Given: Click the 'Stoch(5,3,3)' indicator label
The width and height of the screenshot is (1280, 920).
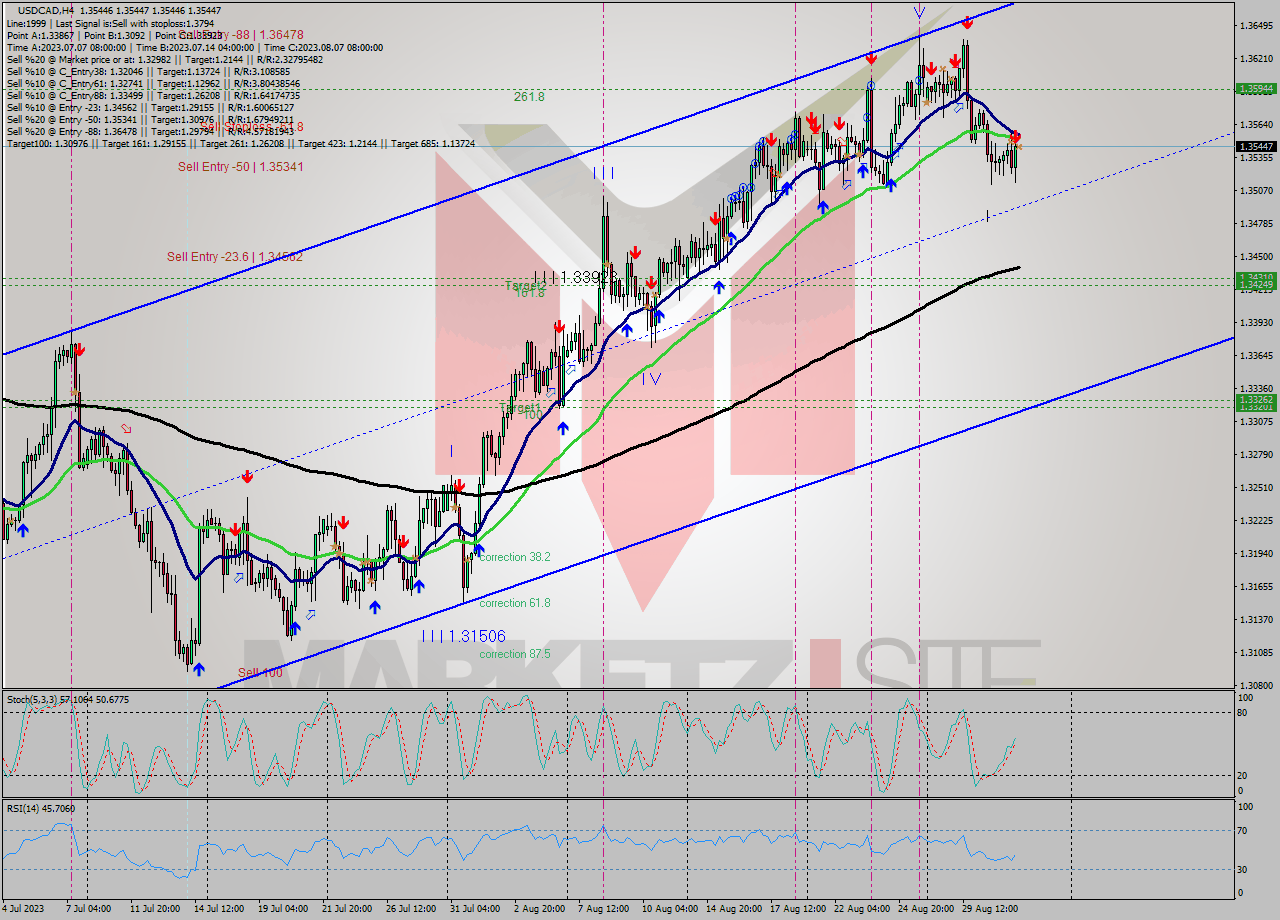Looking at the screenshot, I should pos(68,699).
